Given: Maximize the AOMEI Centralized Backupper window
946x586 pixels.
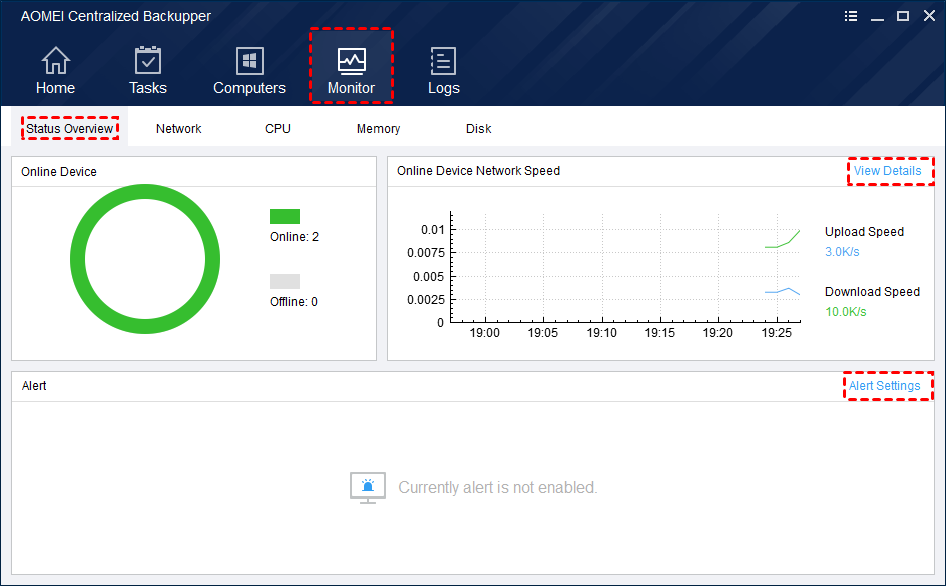Looking at the screenshot, I should click(903, 16).
